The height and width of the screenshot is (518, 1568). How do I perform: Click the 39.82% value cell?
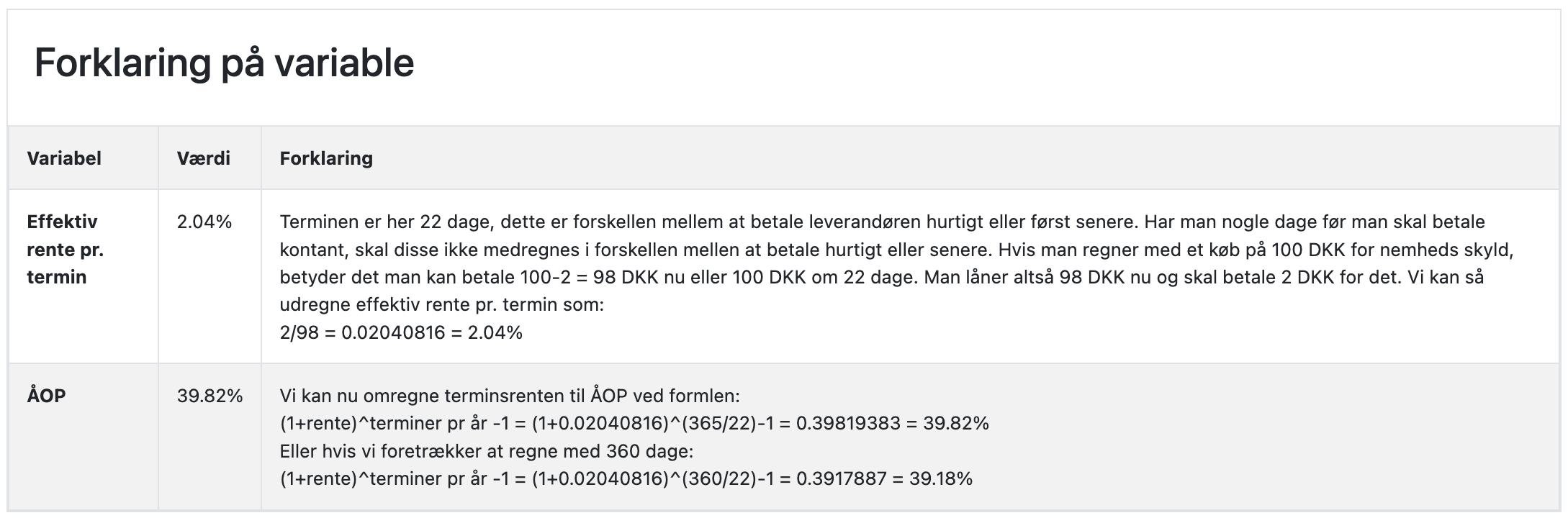coord(210,396)
